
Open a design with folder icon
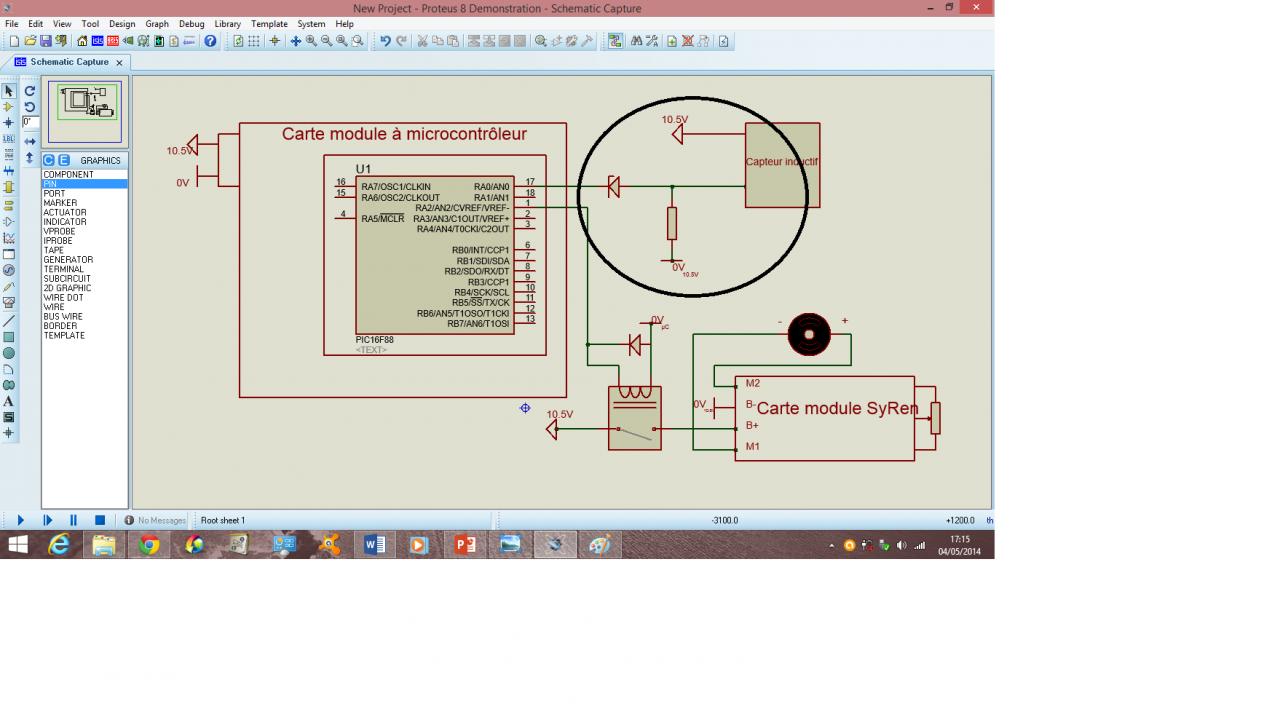(30, 41)
